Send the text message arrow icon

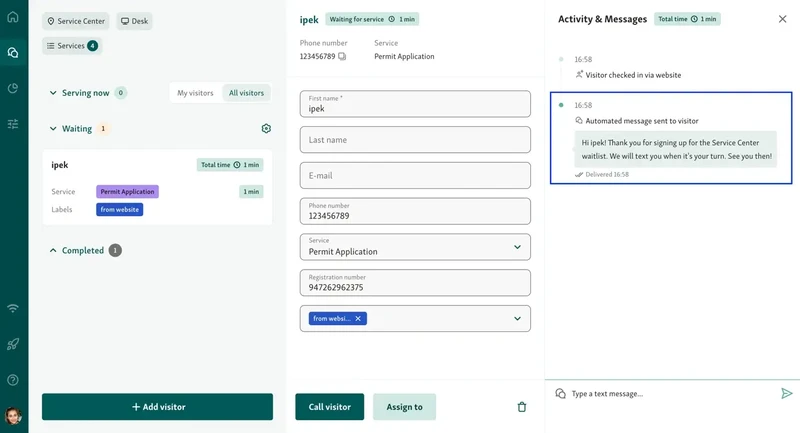point(786,393)
